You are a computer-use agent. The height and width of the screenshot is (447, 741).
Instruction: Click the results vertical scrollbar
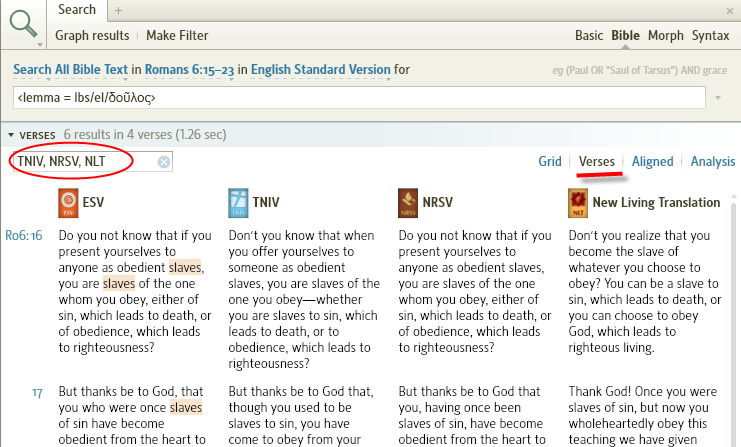click(x=733, y=321)
